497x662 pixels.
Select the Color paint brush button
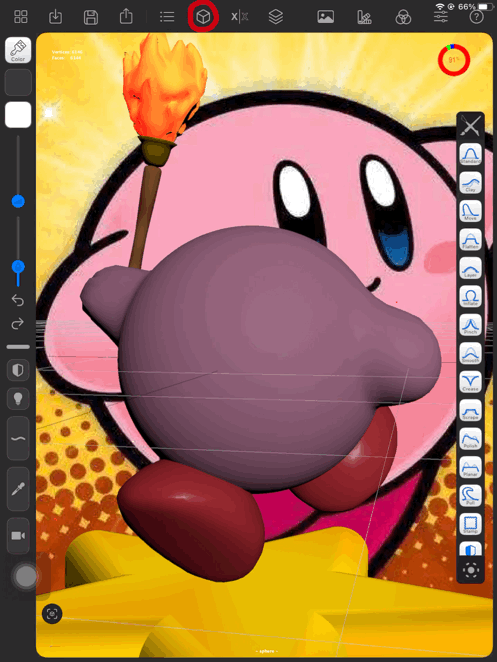coord(18,50)
